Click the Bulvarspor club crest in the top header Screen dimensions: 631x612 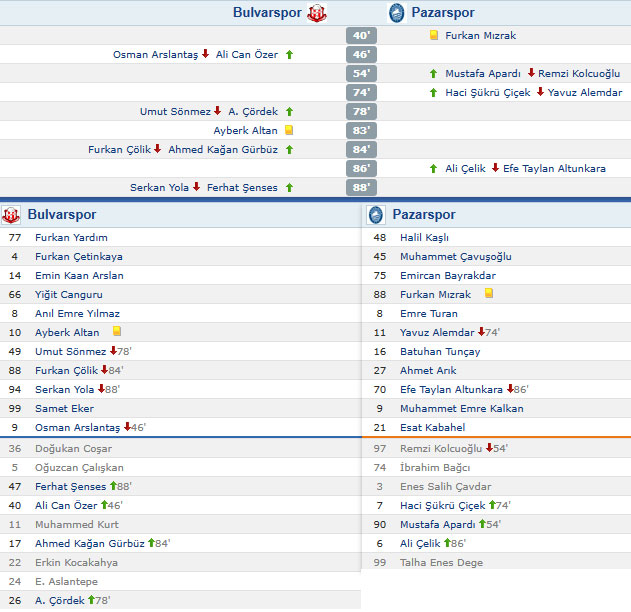tap(317, 13)
